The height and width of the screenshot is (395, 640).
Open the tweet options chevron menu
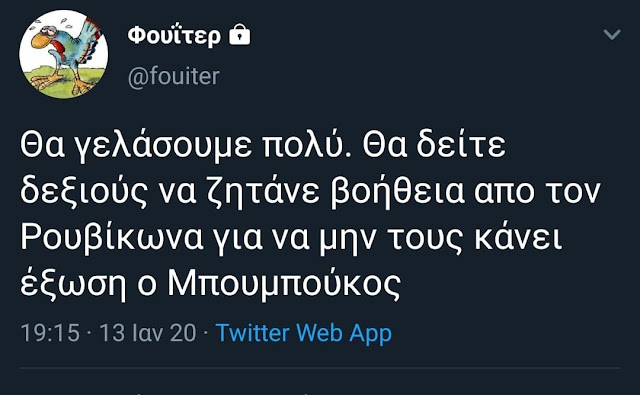(612, 34)
